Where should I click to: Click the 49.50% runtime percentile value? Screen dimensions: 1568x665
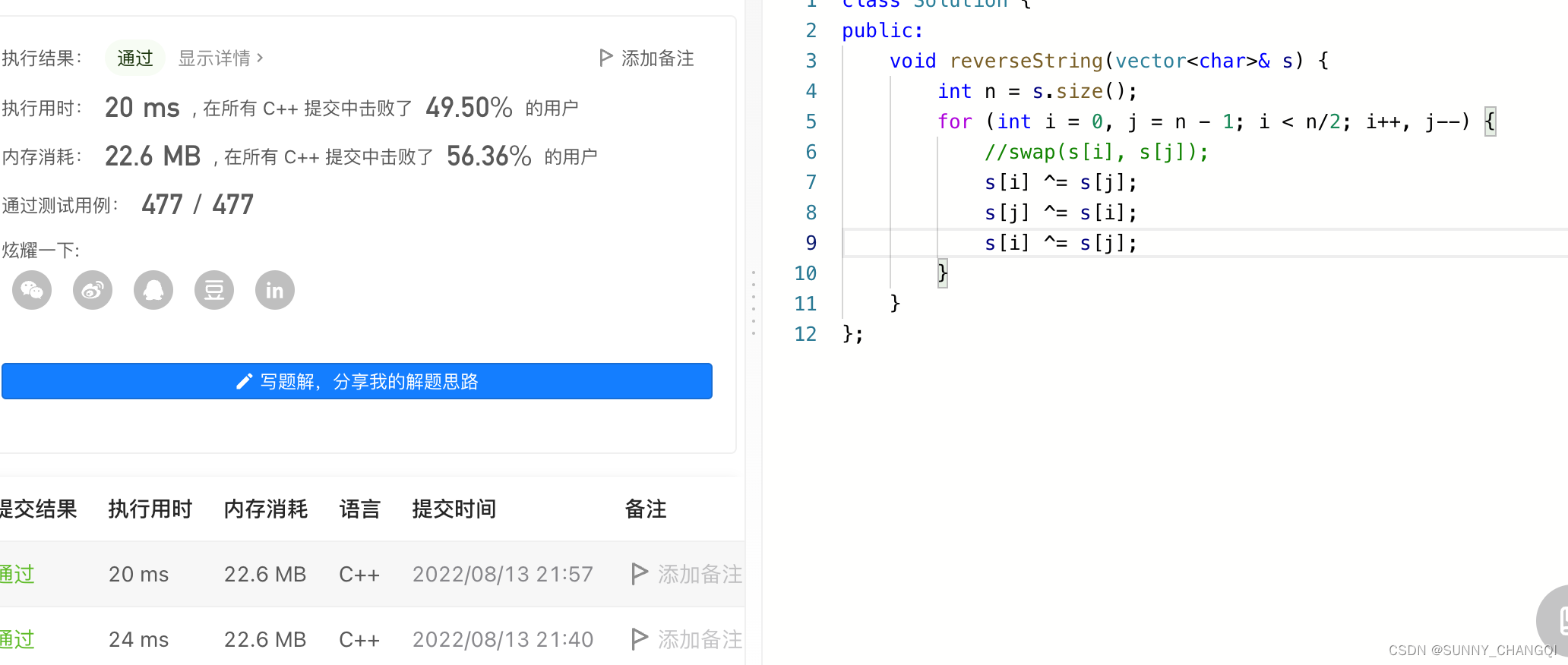(469, 108)
